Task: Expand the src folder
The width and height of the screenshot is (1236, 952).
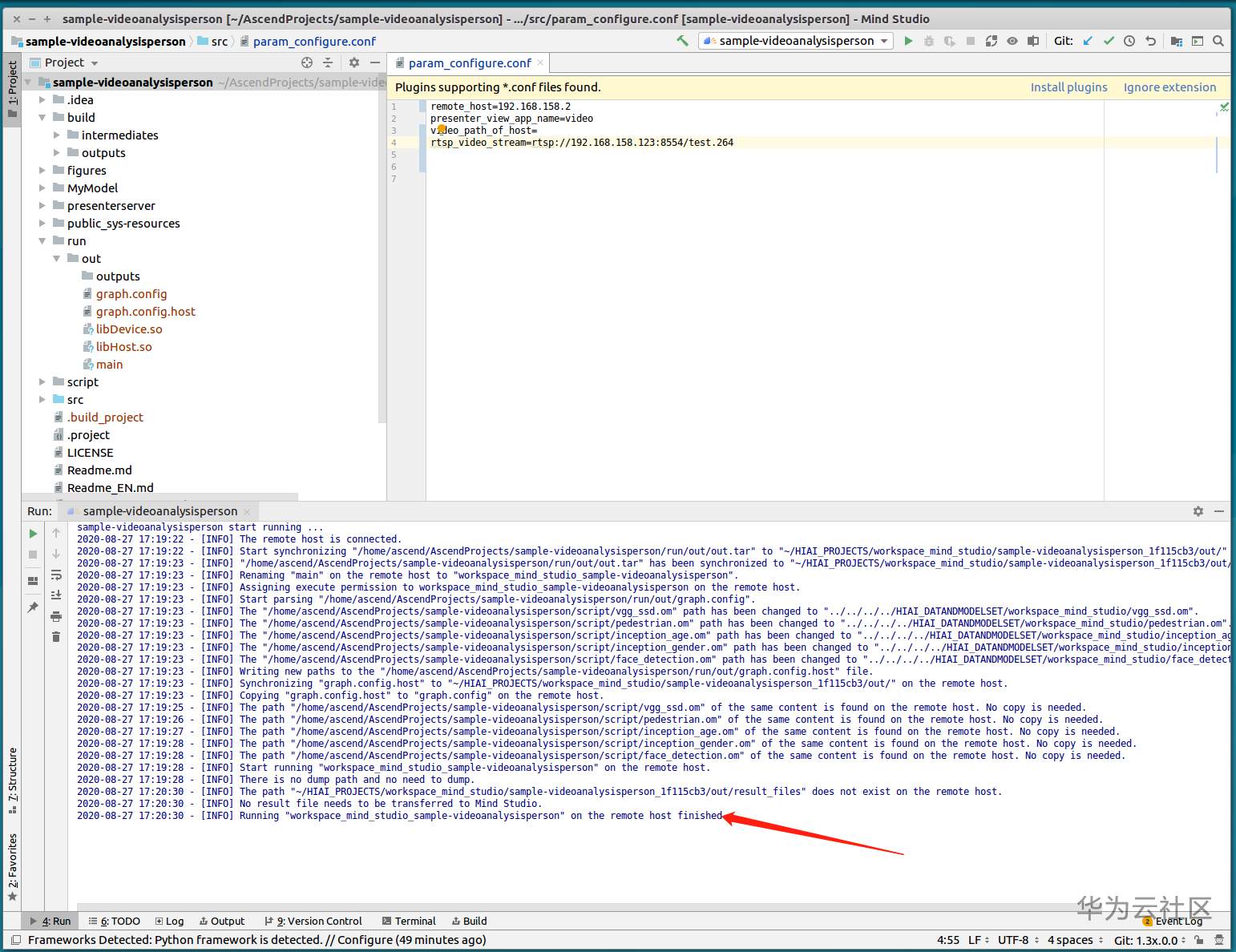Action: (42, 400)
